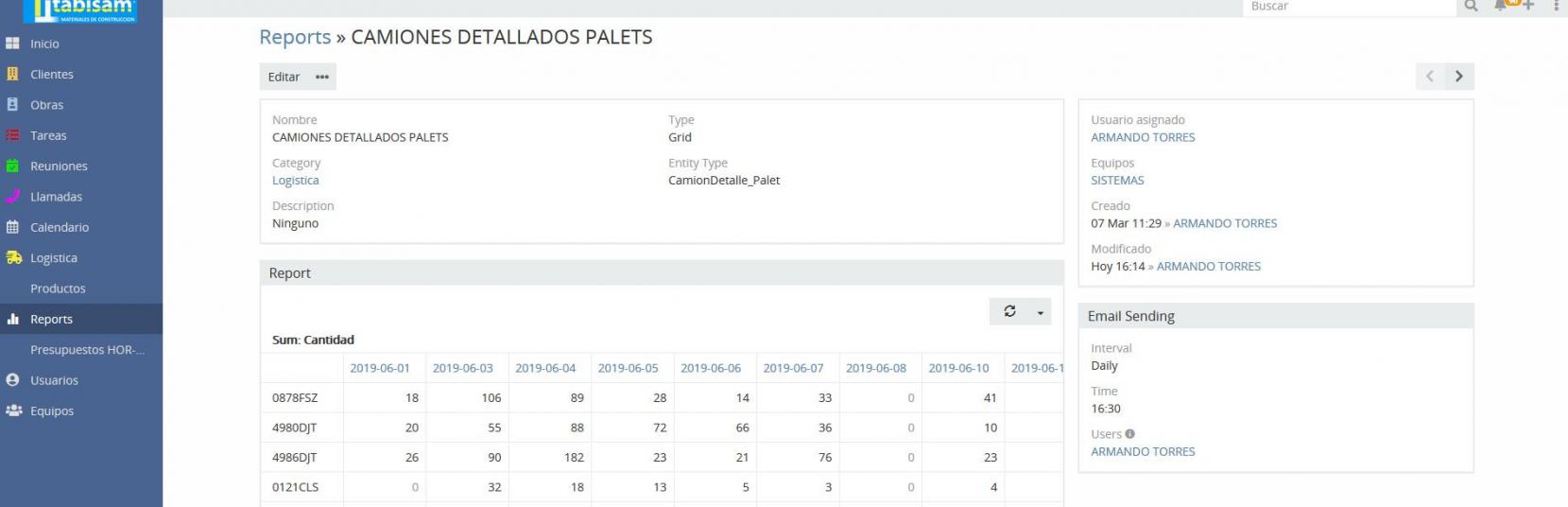1568x507 pixels.
Task: Click the Llamadas phone icon
Action: 13,197
